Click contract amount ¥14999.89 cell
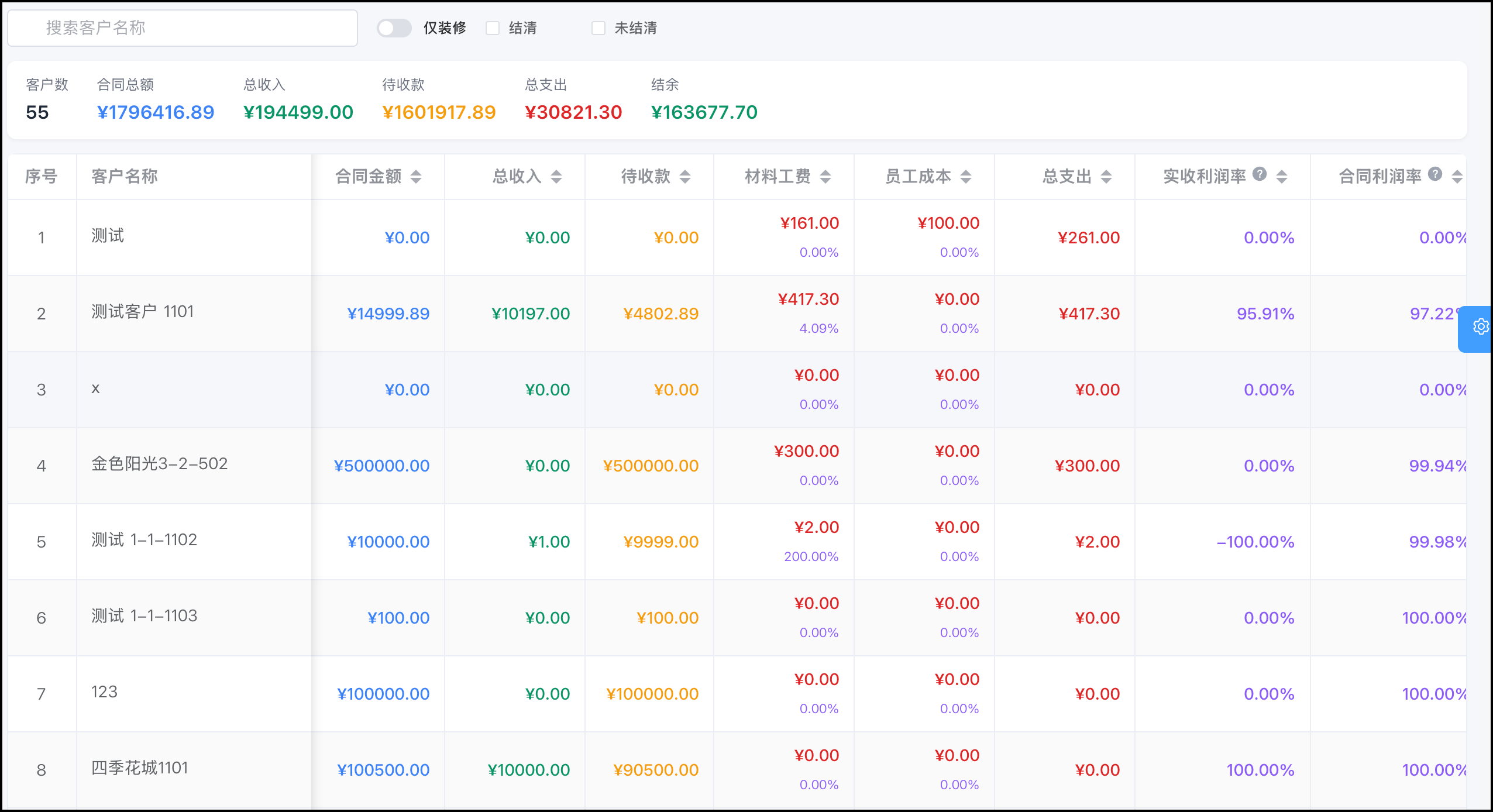Screen dimensions: 1493x812 tap(388, 314)
